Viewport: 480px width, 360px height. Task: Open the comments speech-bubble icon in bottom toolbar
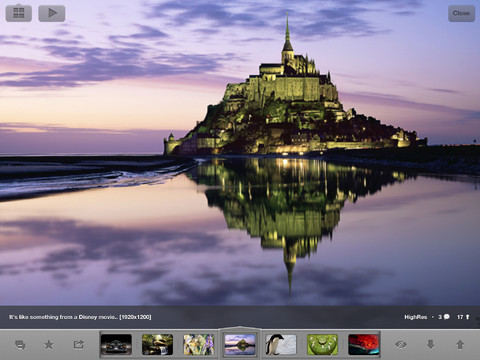coord(20,345)
